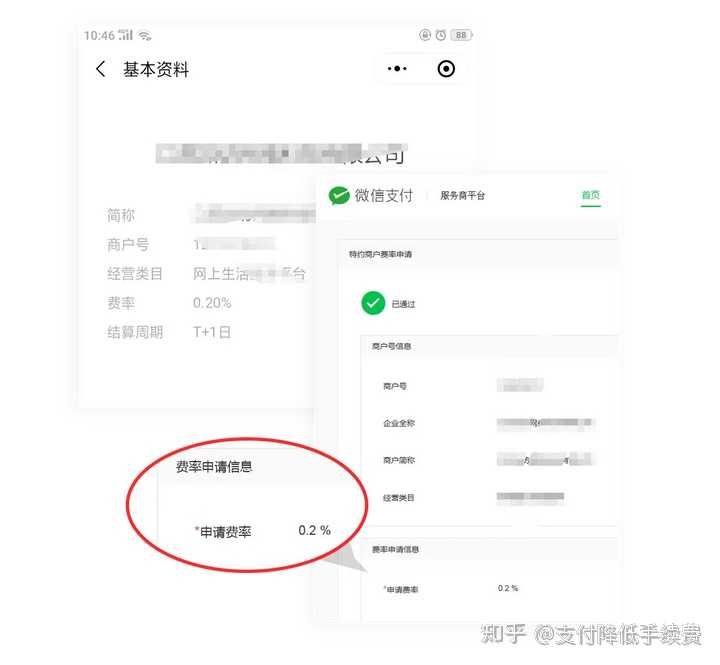The height and width of the screenshot is (665, 720).
Task: Tap the cellular signal bars icon
Action: click(x=125, y=35)
